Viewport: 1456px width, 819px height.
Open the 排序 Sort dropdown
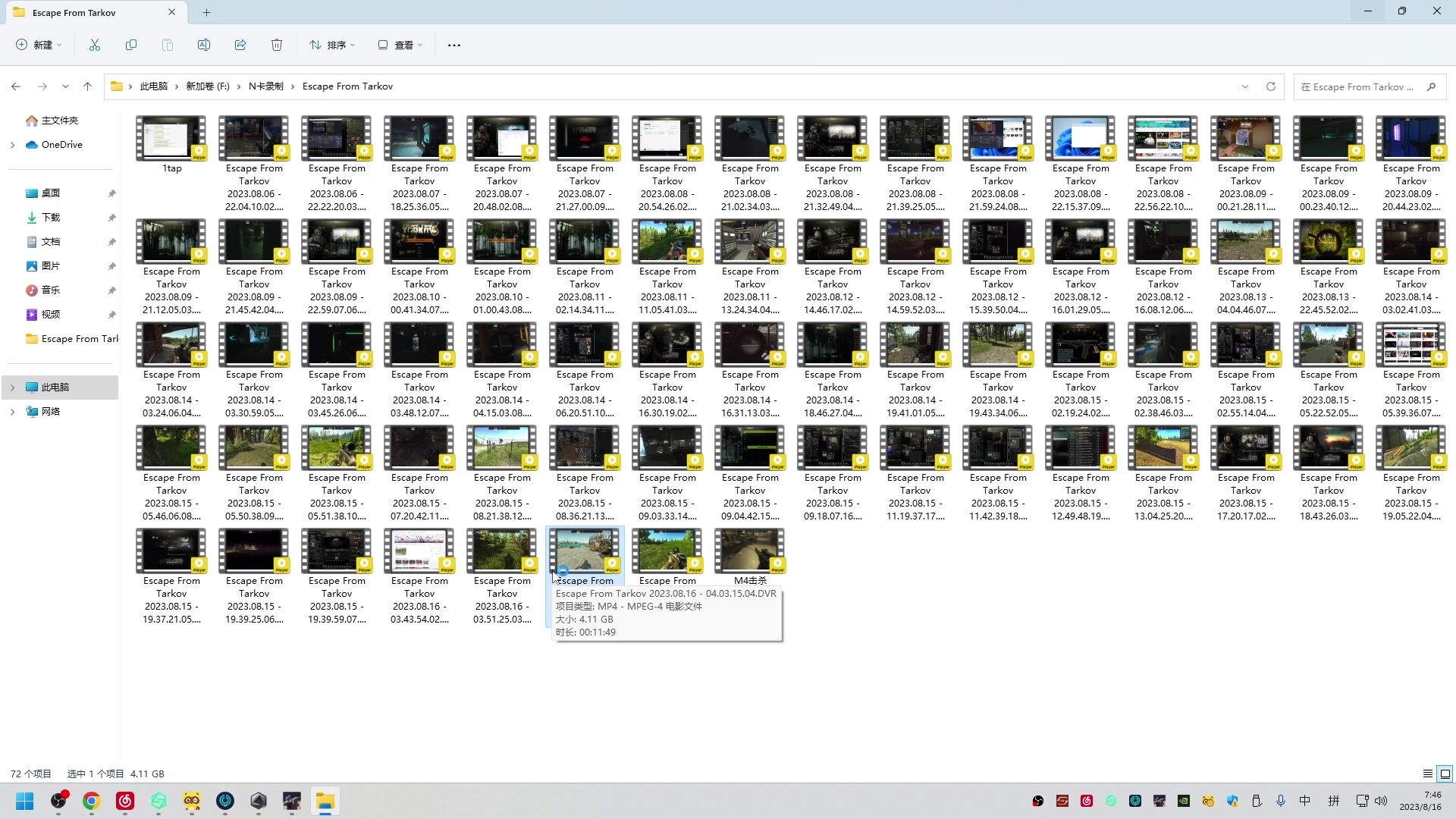pos(332,45)
